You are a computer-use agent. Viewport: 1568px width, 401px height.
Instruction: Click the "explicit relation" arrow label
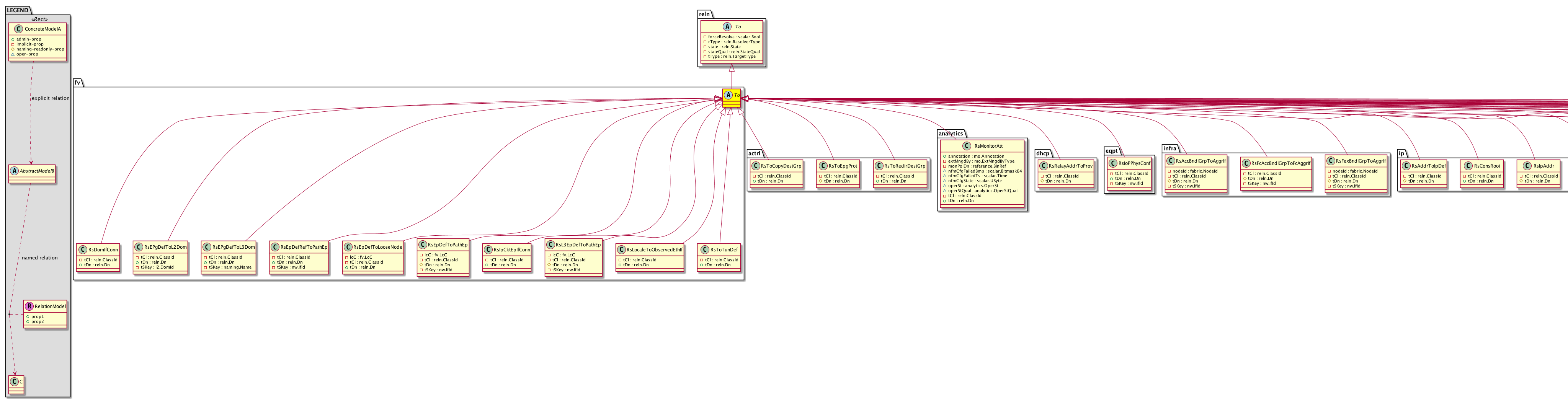coord(51,98)
